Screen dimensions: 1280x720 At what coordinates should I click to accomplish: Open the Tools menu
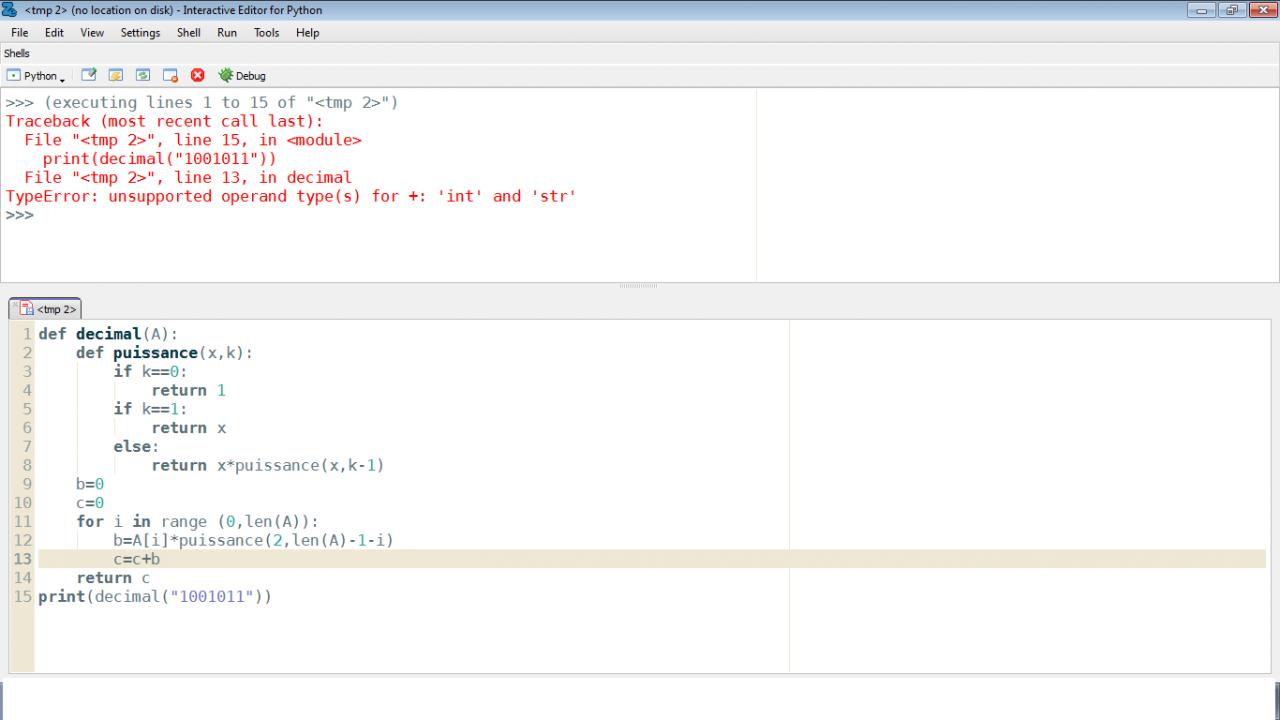267,33
